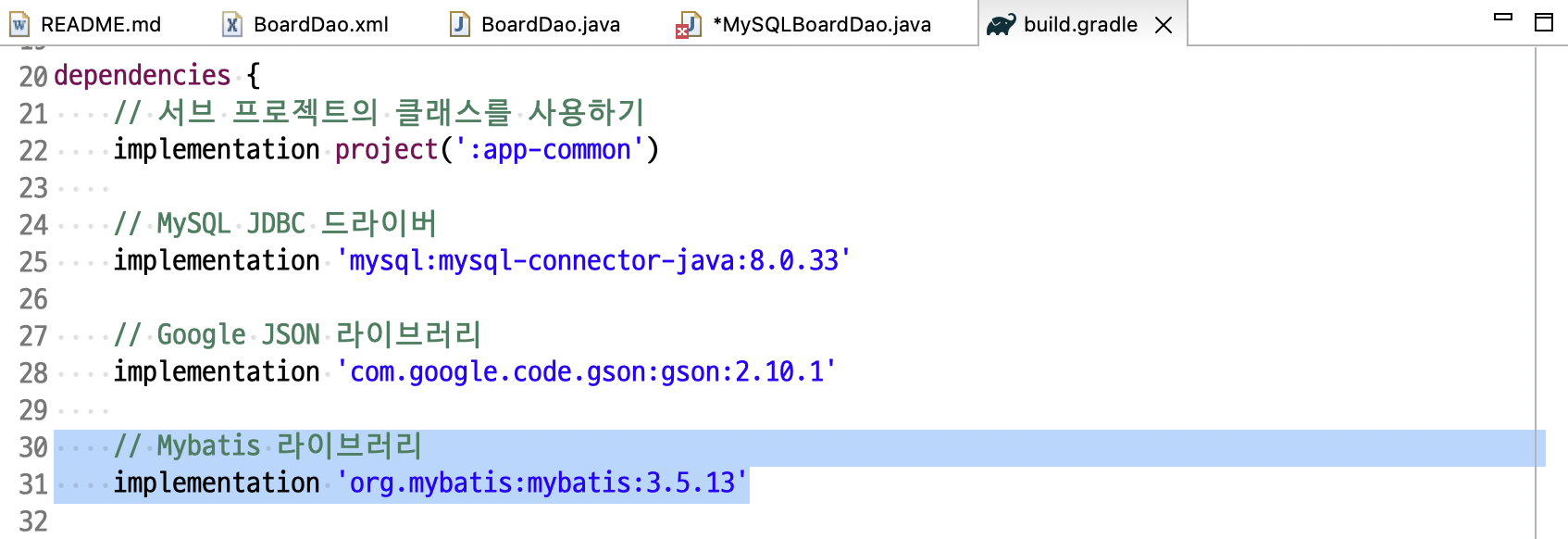
Task: Maximize the editor area
Action: pyautogui.click(x=1544, y=22)
